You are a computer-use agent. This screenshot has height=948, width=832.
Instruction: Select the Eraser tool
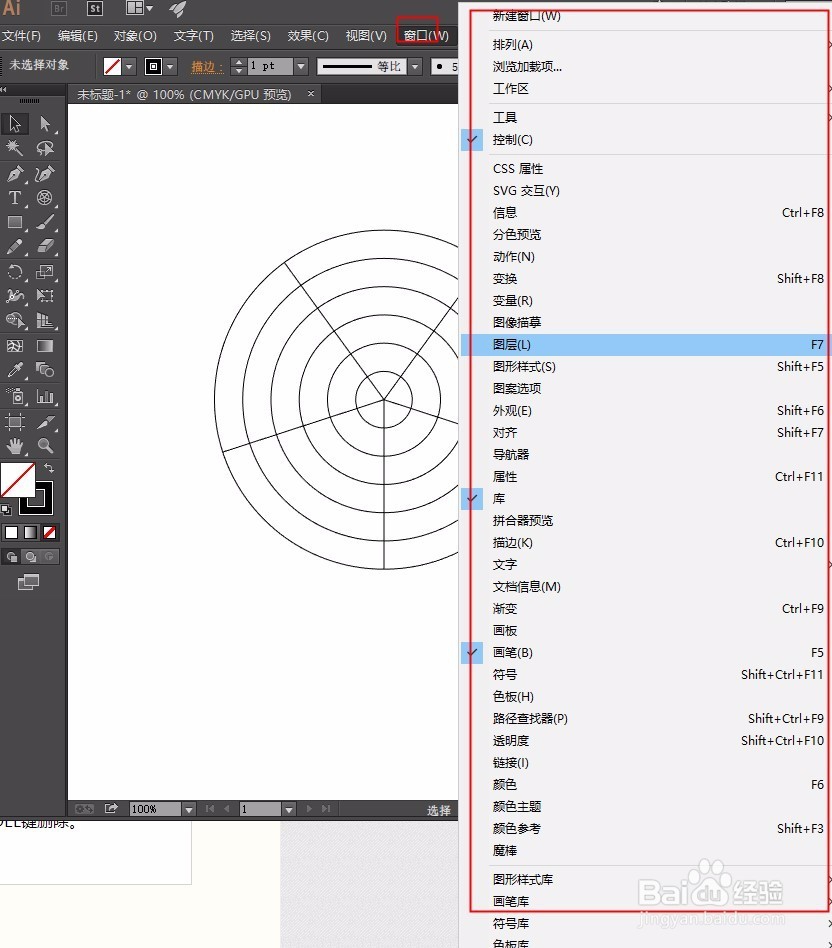[x=45, y=246]
